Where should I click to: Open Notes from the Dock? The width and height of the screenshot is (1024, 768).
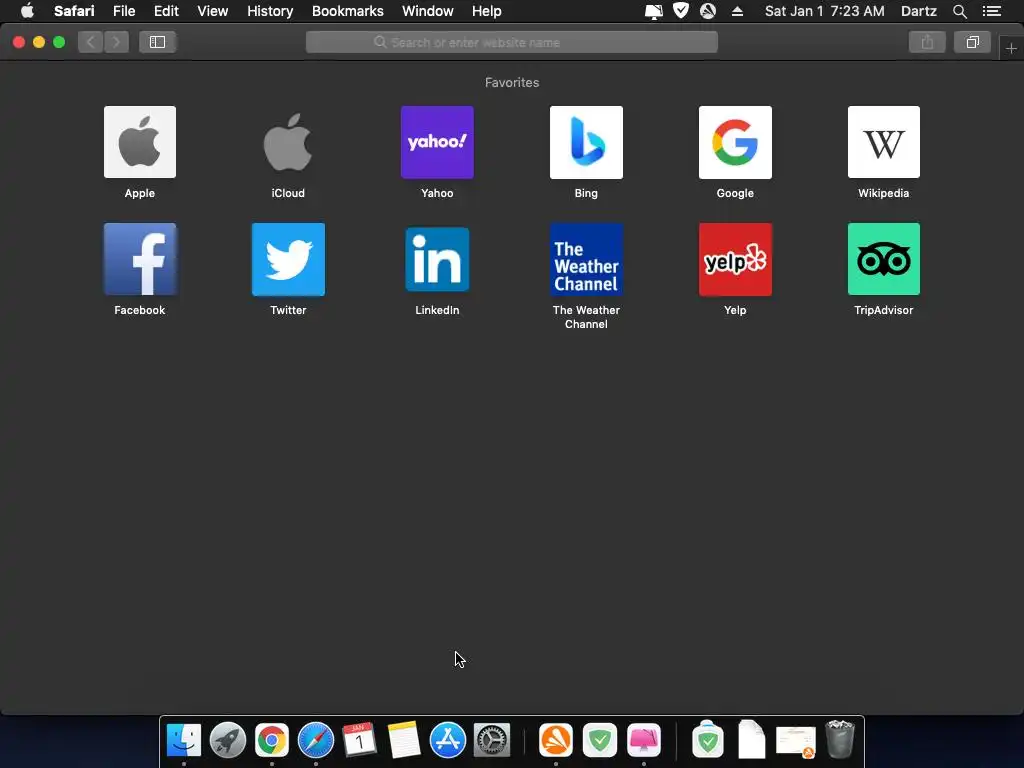pos(404,741)
